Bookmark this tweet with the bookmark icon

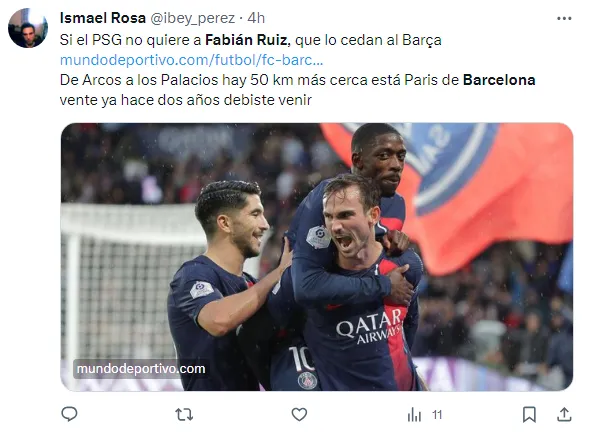pyautogui.click(x=529, y=415)
